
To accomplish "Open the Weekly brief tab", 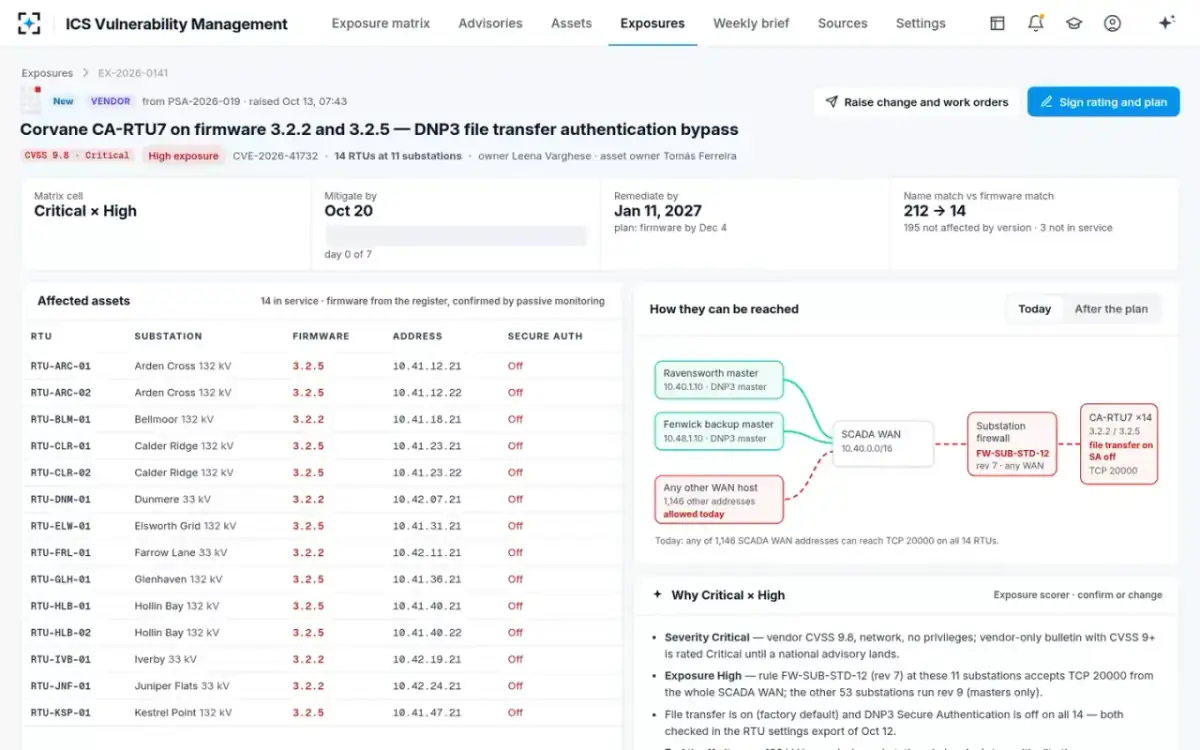I will coord(751,23).
